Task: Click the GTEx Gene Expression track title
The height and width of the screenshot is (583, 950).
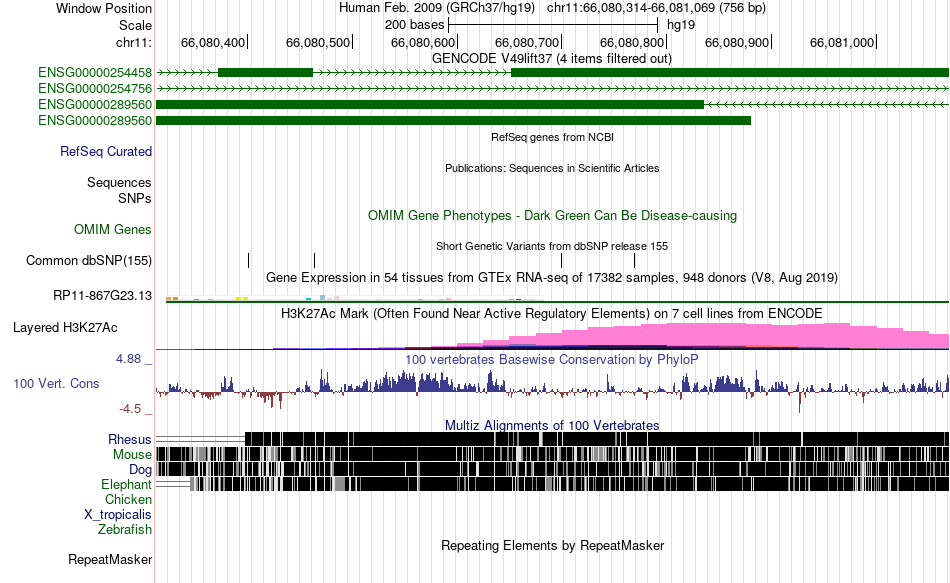Action: tap(552, 278)
